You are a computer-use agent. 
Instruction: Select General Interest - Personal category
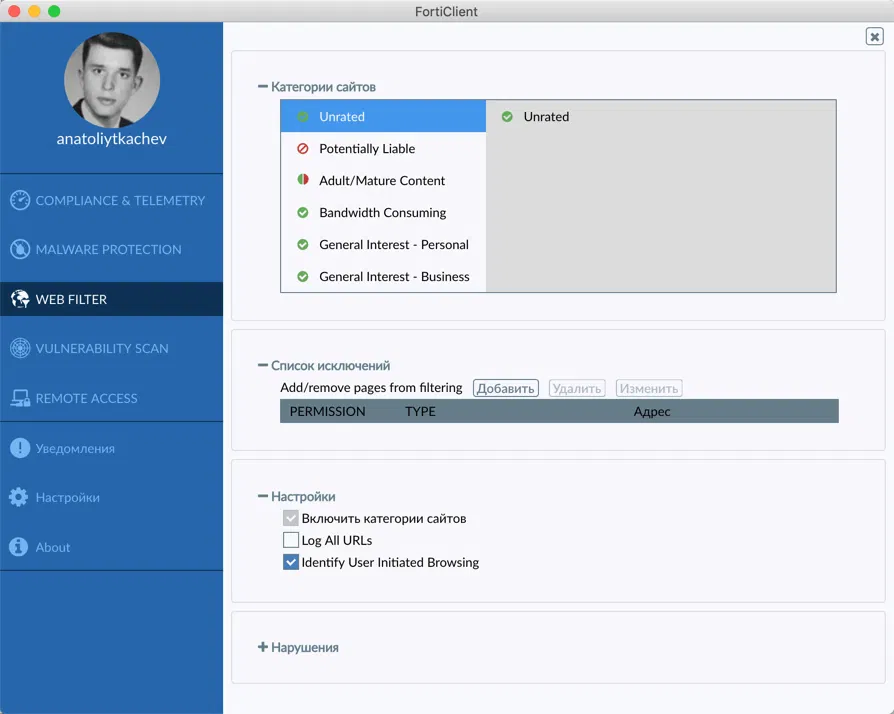[x=383, y=244]
